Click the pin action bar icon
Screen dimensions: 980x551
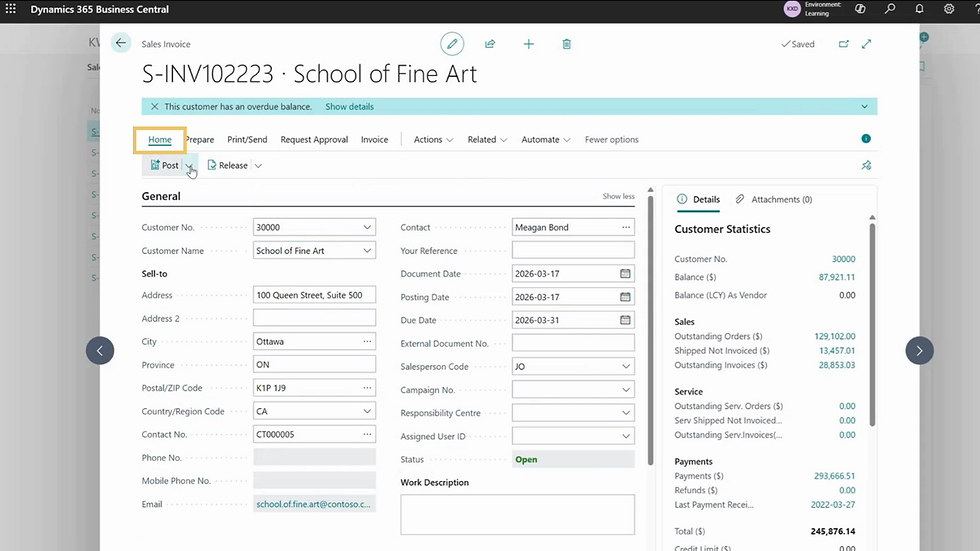point(866,166)
